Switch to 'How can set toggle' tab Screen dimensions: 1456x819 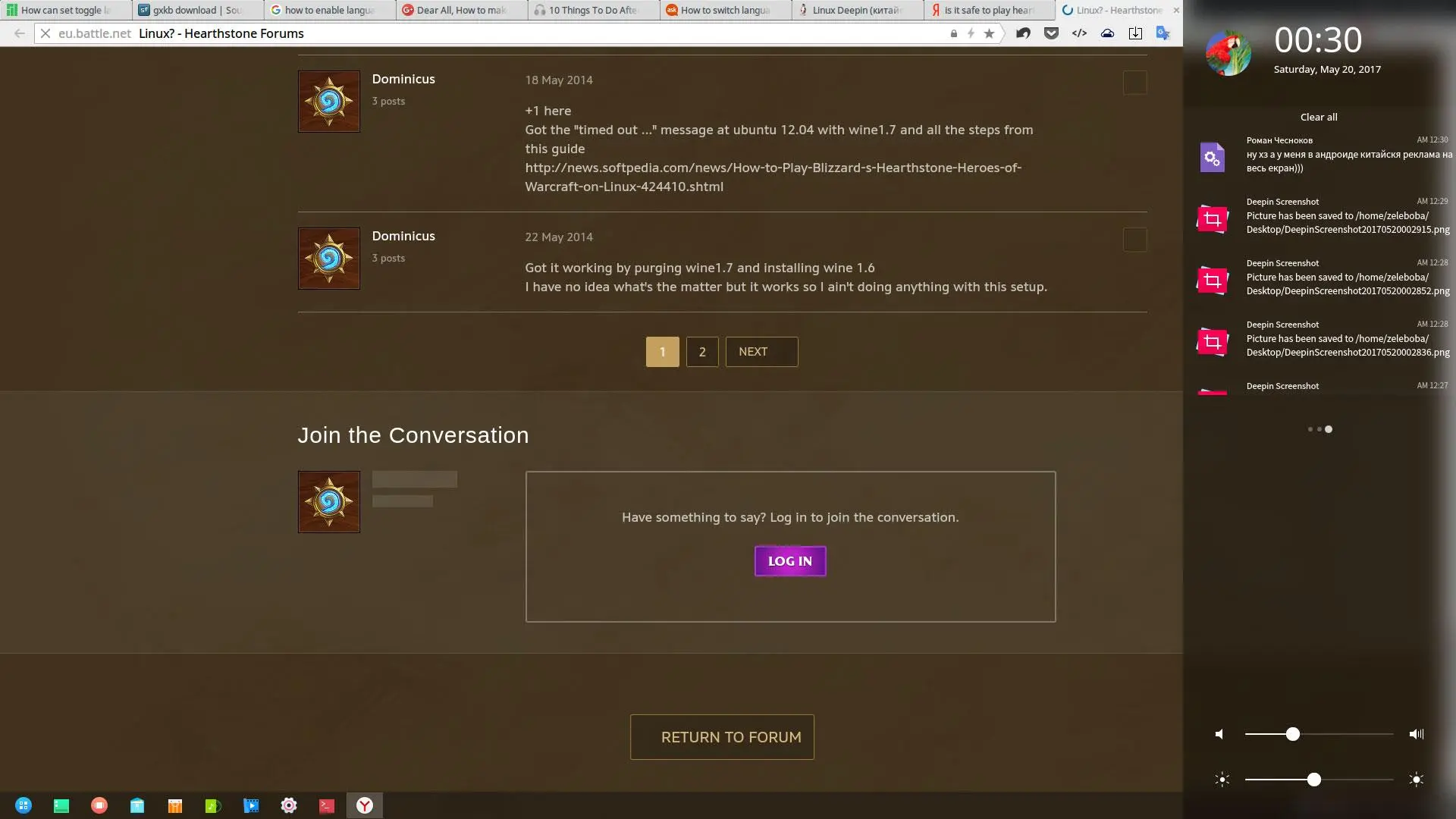66,10
